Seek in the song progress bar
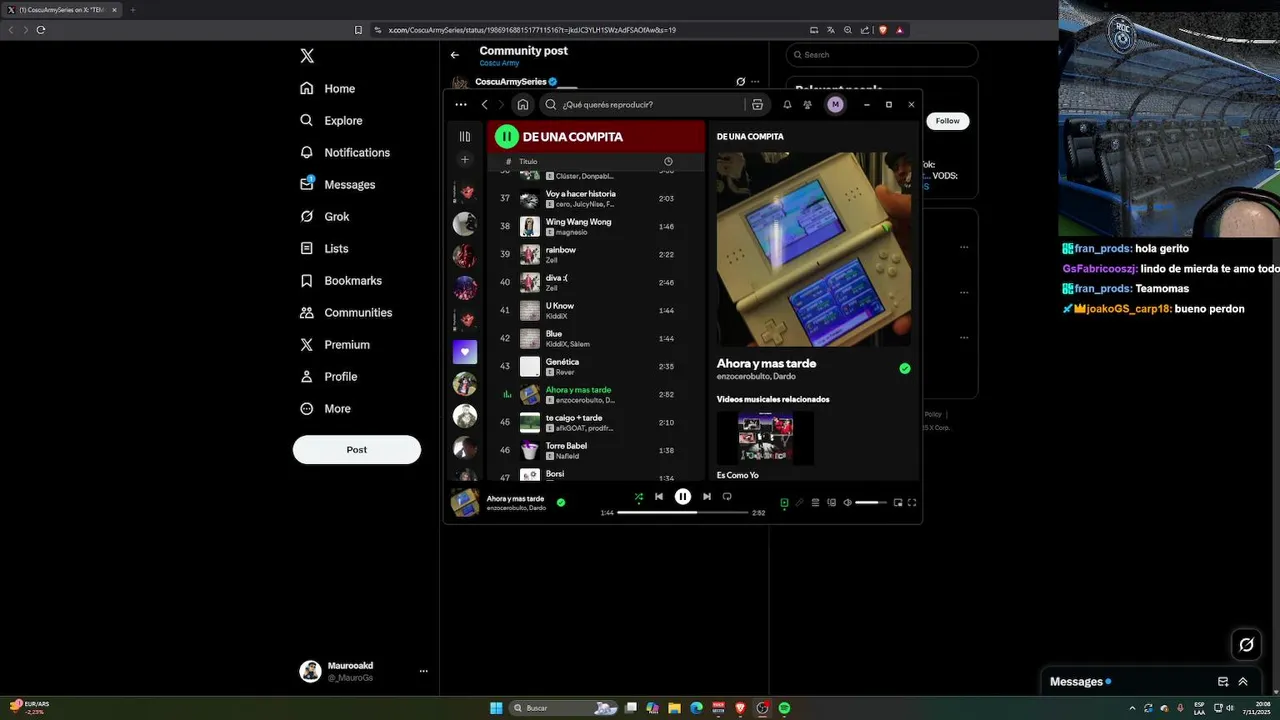Viewport: 1280px width, 720px height. click(683, 512)
